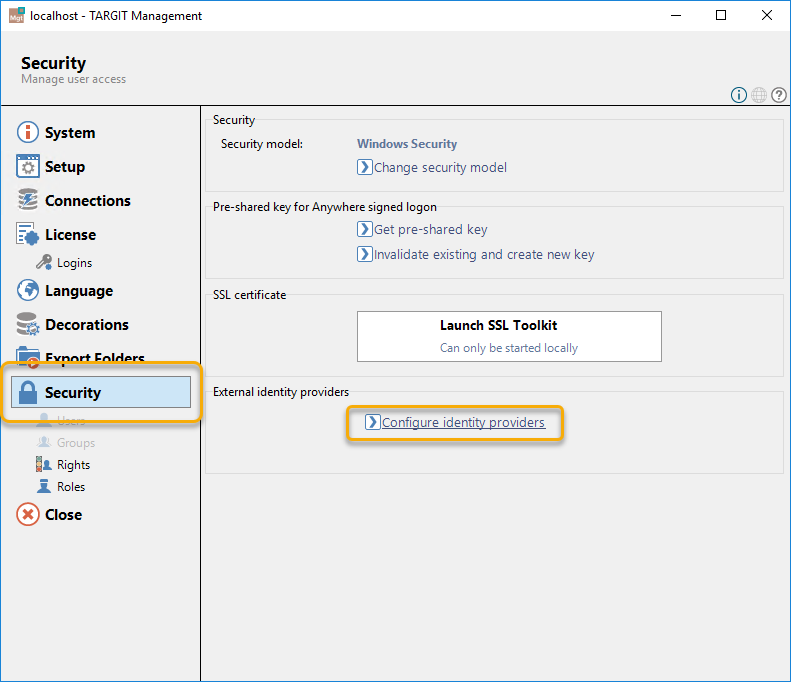
Task: Click the blue information icon at top right
Action: 739,95
